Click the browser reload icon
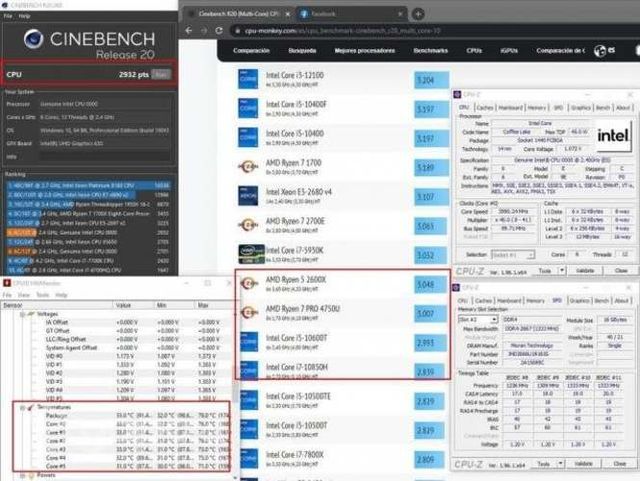The height and width of the screenshot is (481, 640). click(217, 30)
